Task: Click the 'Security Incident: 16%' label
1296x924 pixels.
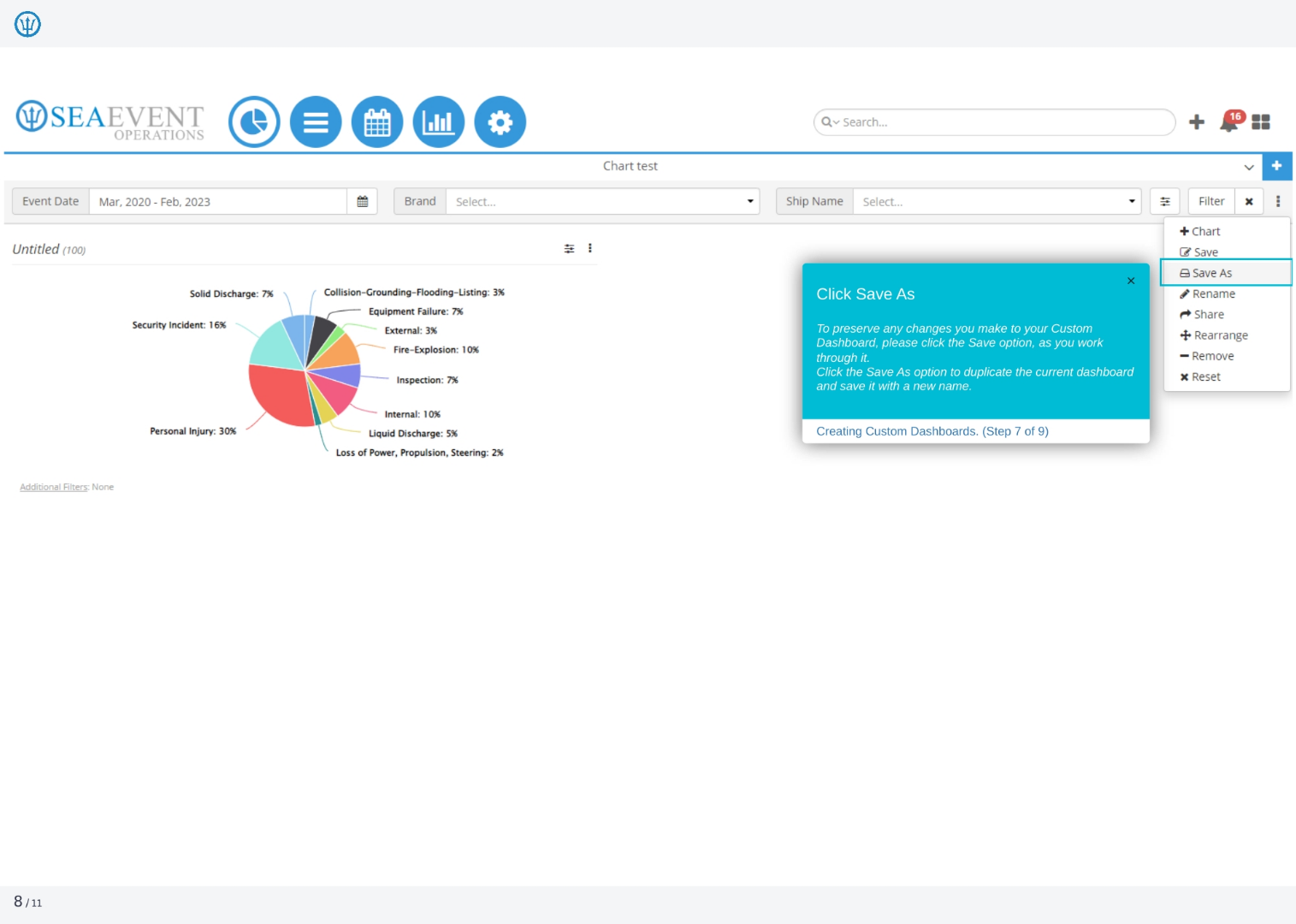Action: 179,325
